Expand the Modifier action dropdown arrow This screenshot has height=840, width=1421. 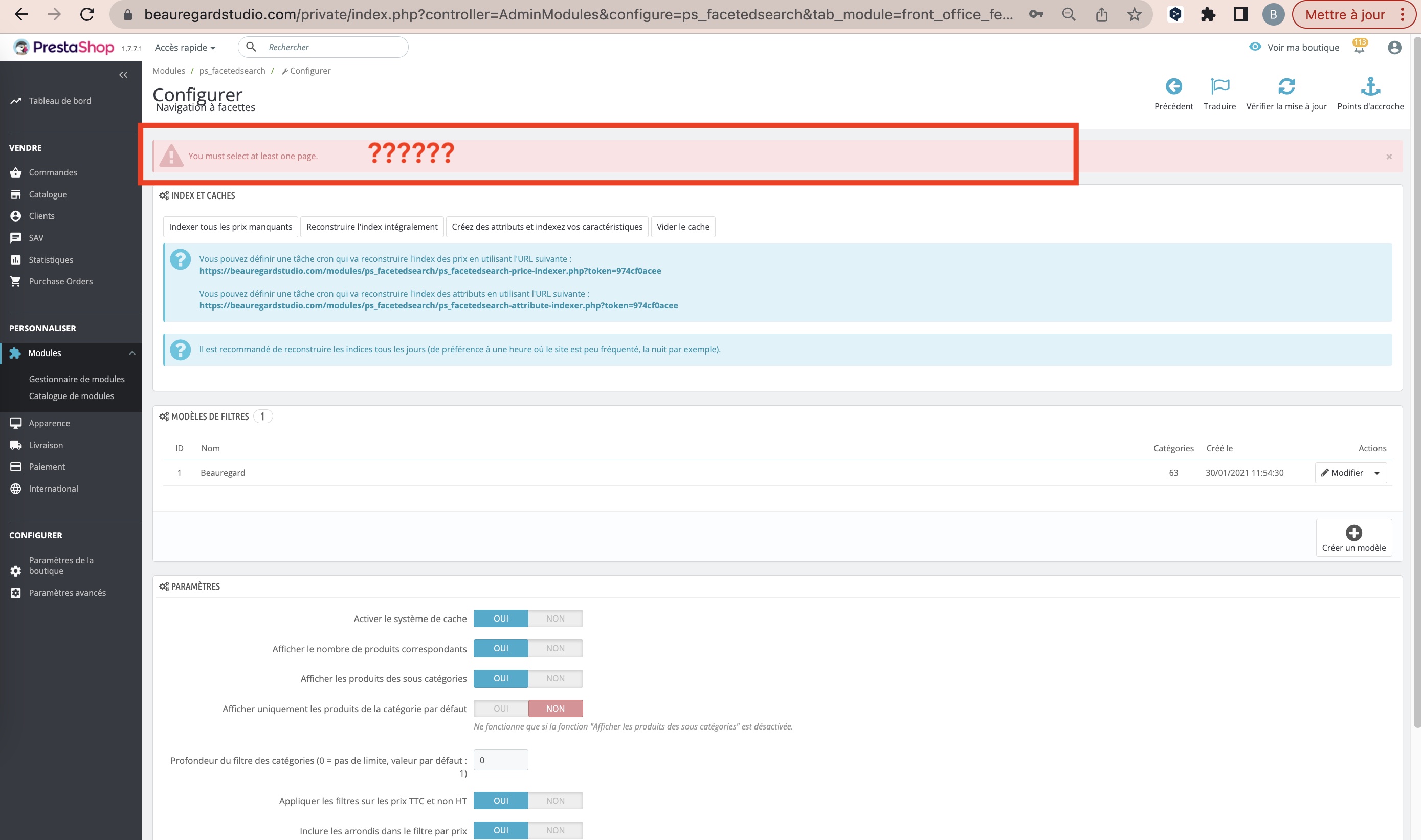[1376, 472]
